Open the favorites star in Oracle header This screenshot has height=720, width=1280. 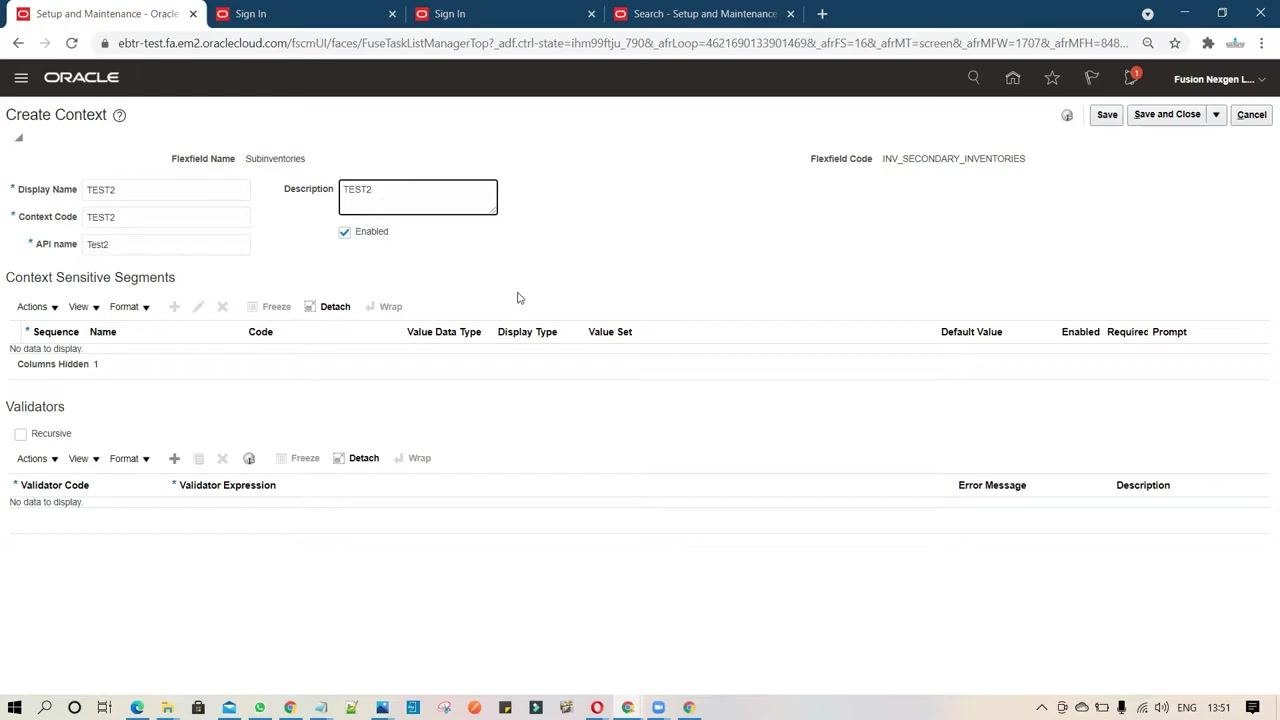click(x=1052, y=78)
